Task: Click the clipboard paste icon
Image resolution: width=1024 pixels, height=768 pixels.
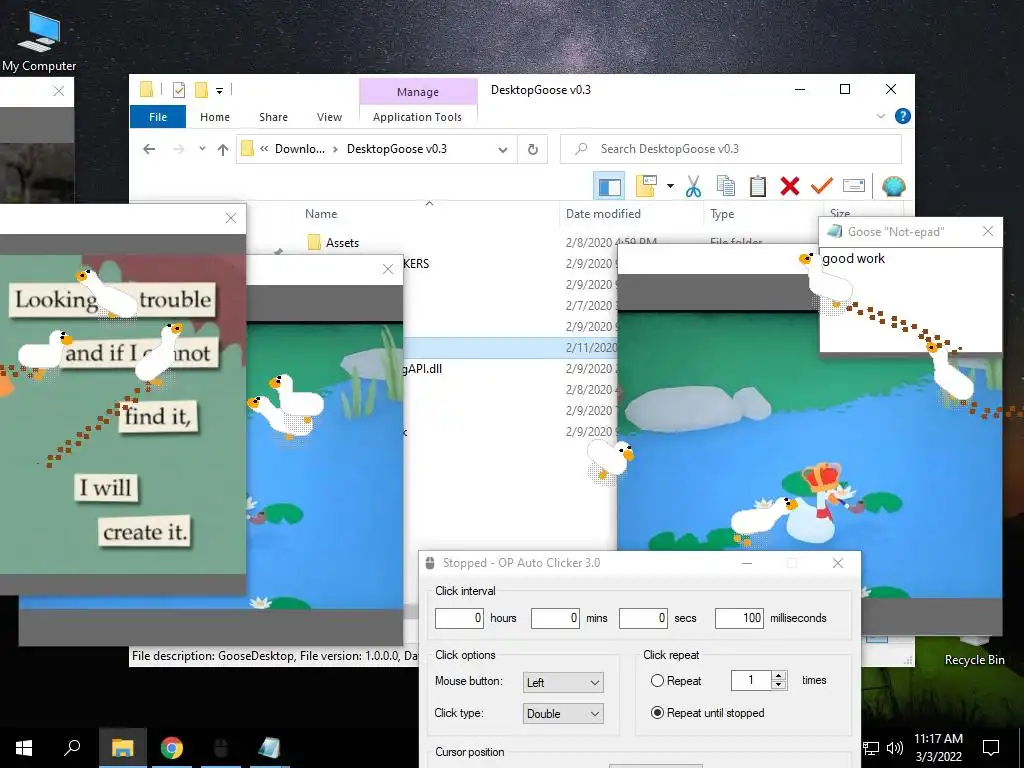Action: pos(758,186)
